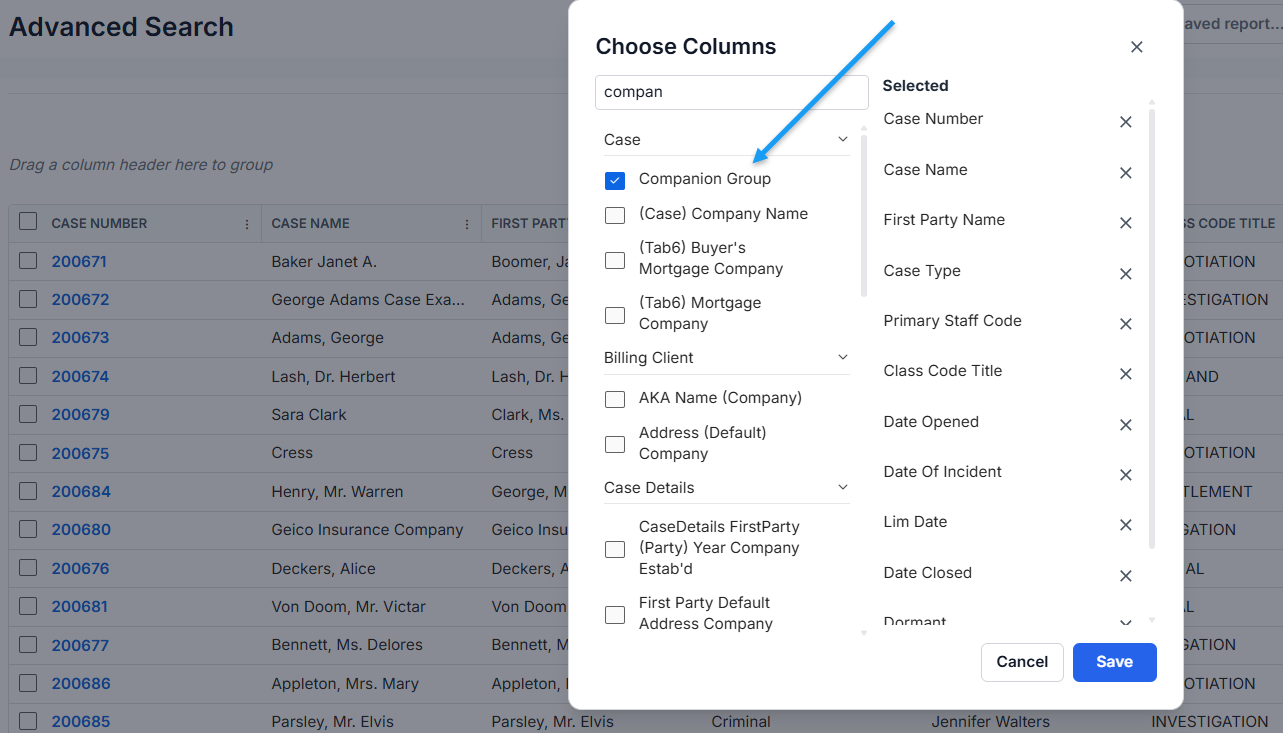This screenshot has height=733, width=1283.
Task: Remove Case Name from Selected list
Action: click(x=1125, y=173)
